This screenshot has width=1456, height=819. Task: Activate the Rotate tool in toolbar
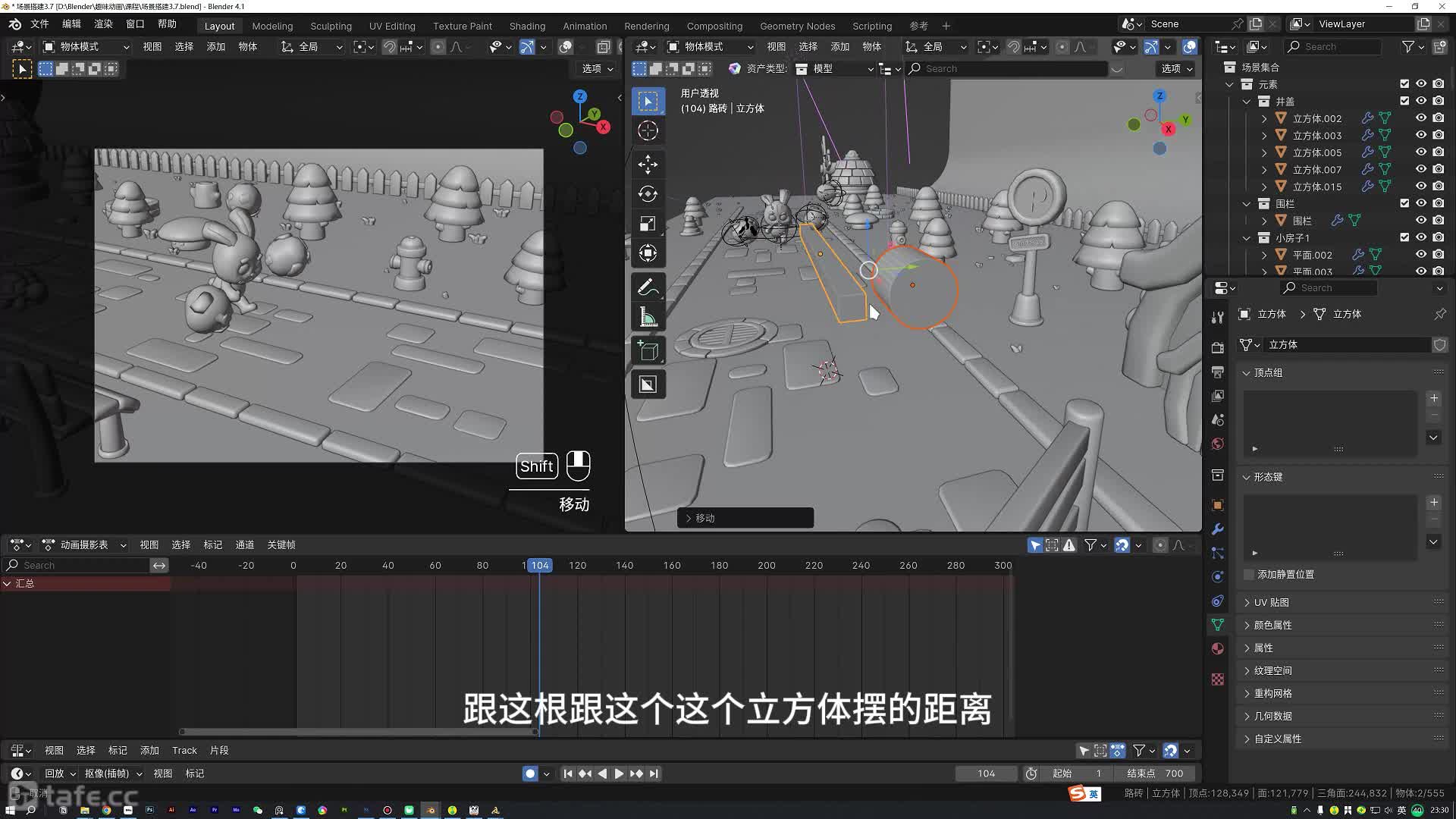point(648,194)
